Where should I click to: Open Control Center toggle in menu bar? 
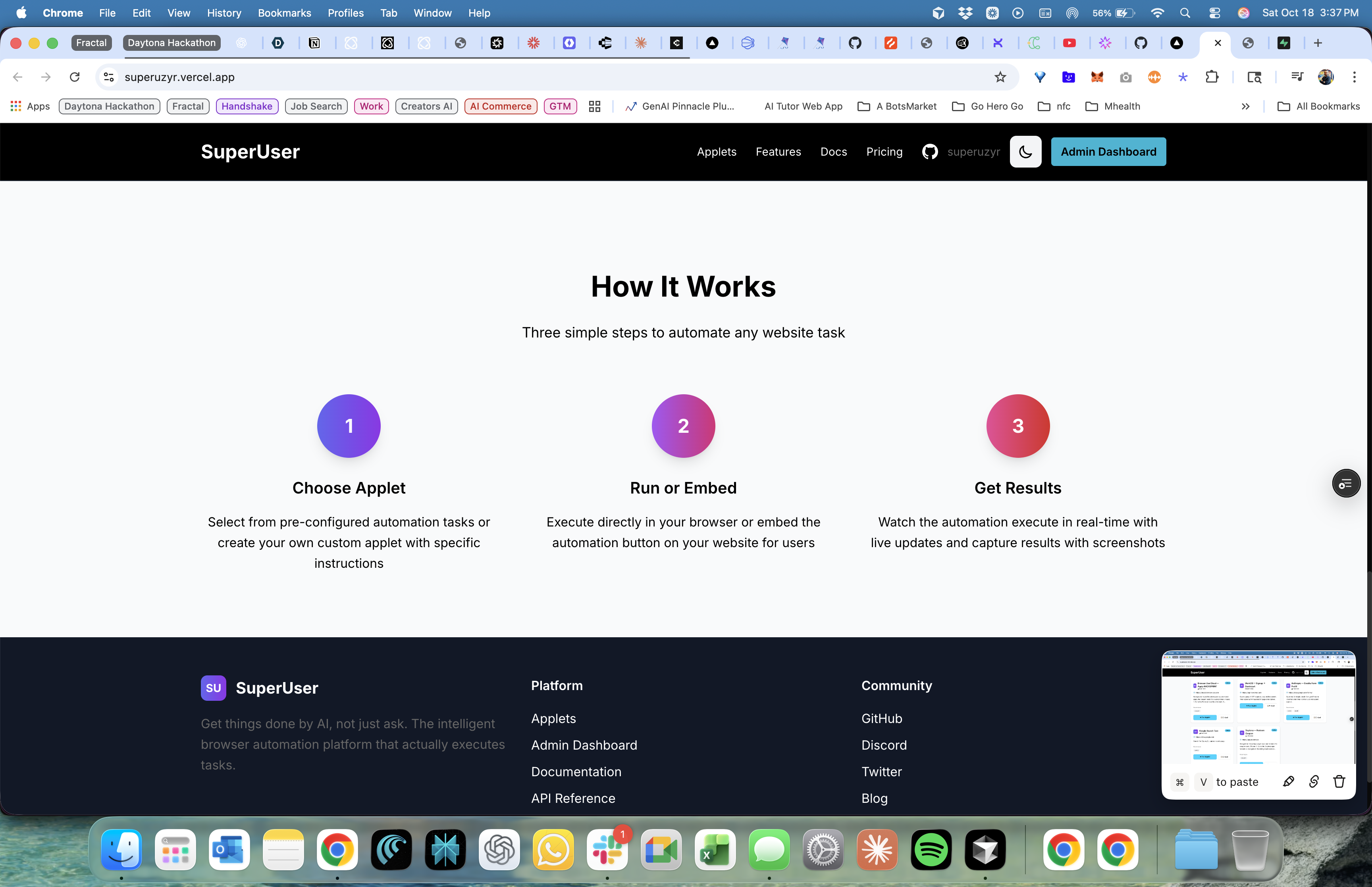[x=1215, y=13]
